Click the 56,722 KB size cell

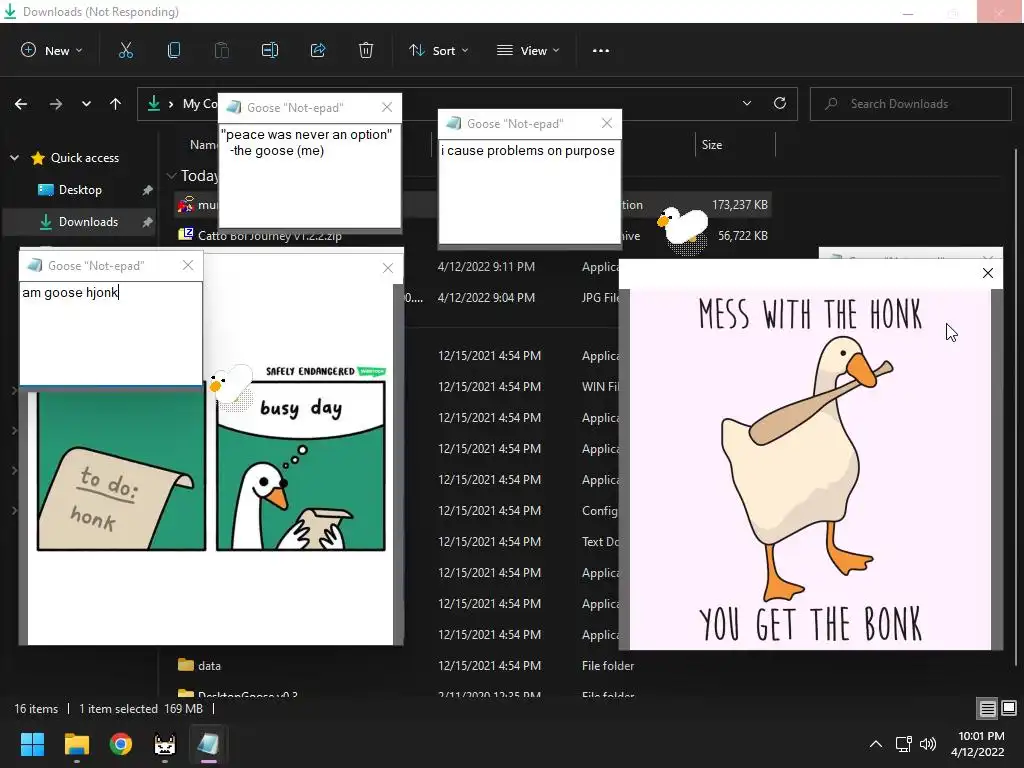point(743,236)
